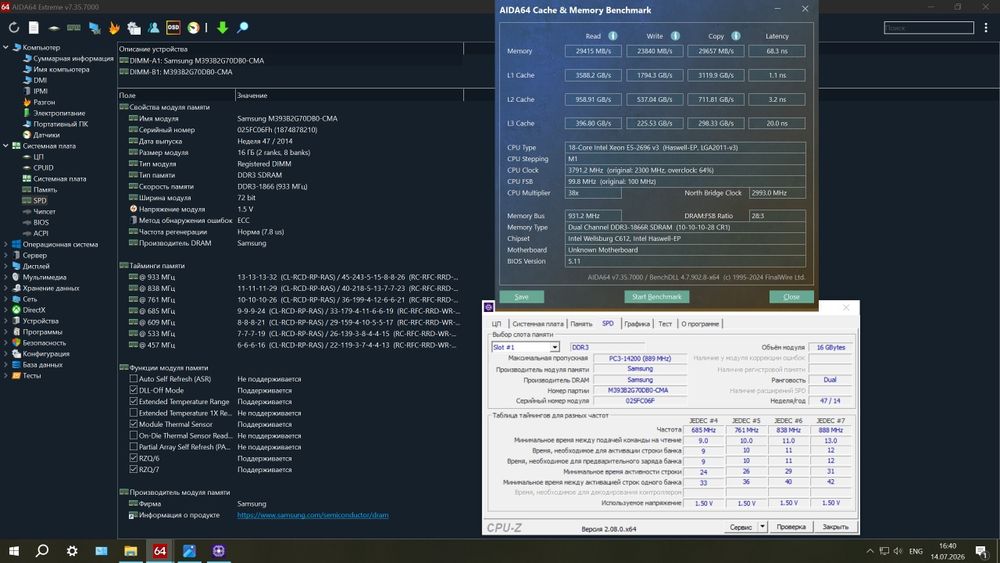Open File Explorer from the taskbar
1000x563 pixels.
(131, 551)
